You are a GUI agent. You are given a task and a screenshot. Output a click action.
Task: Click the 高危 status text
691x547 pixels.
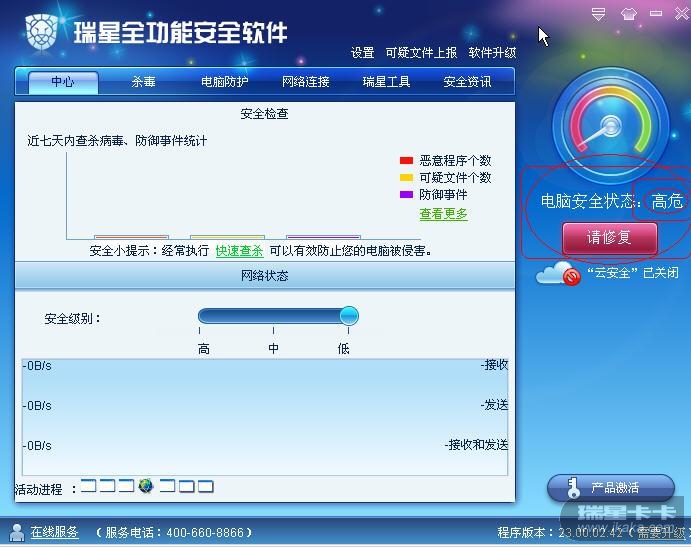tap(667, 202)
